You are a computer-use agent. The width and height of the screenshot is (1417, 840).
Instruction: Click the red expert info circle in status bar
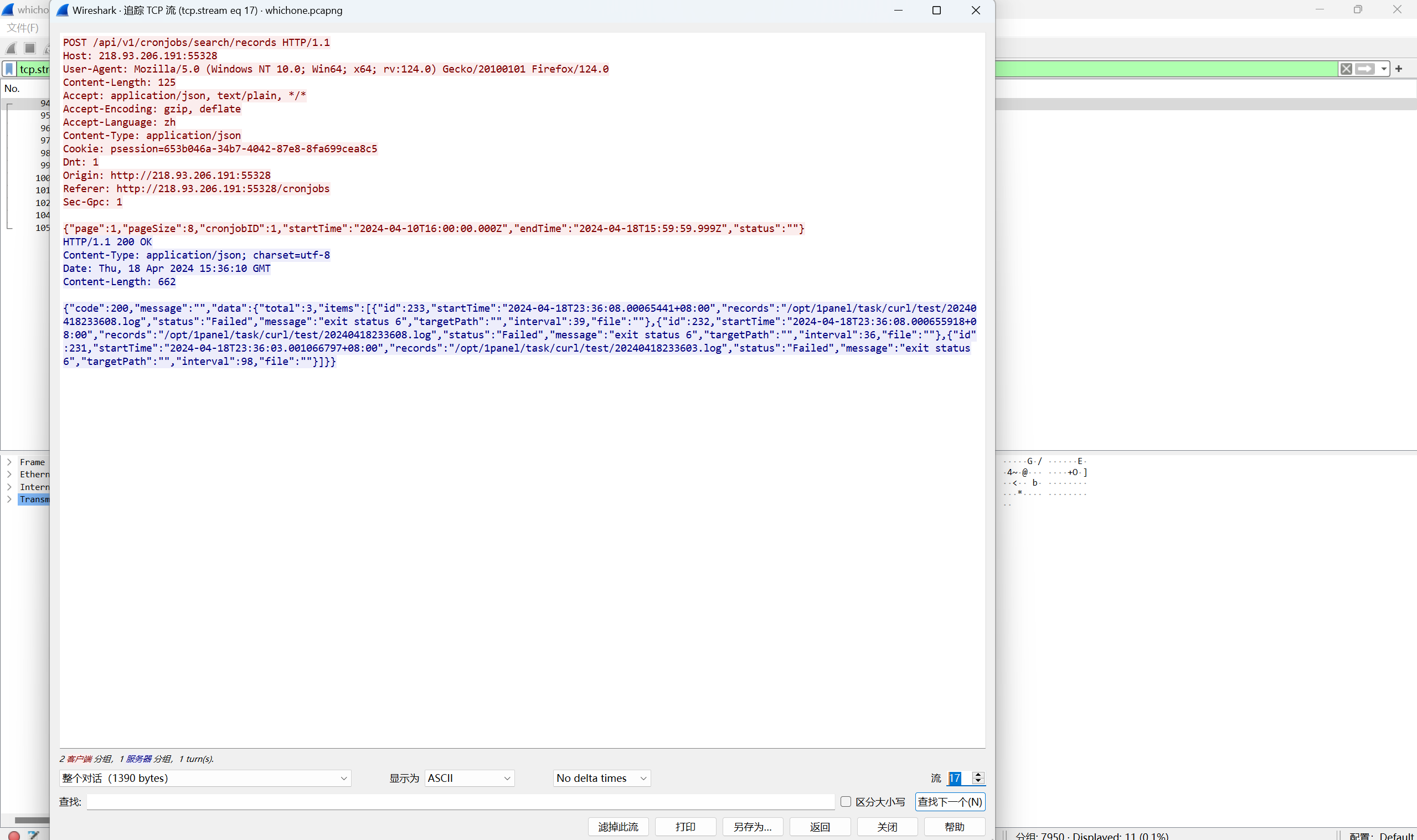pyautogui.click(x=14, y=835)
